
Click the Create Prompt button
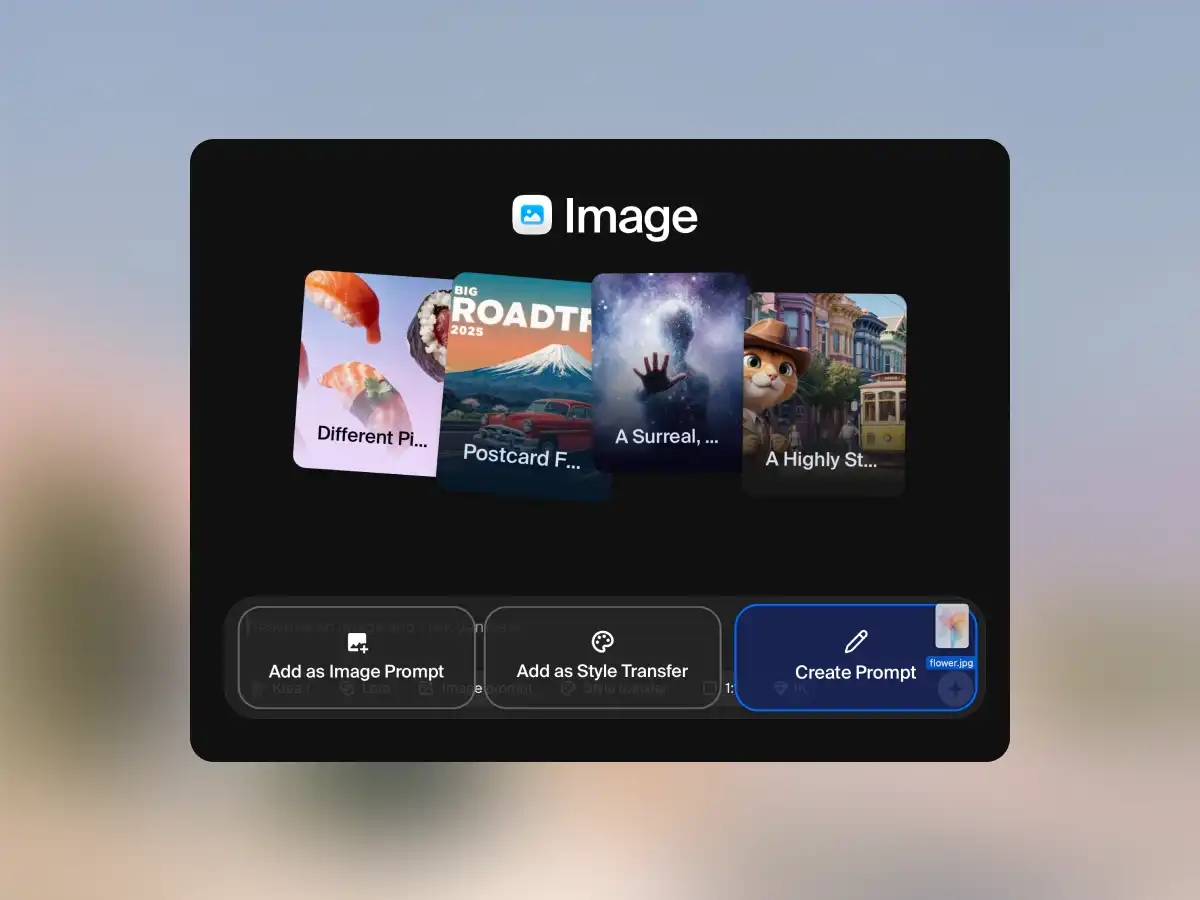coord(855,658)
